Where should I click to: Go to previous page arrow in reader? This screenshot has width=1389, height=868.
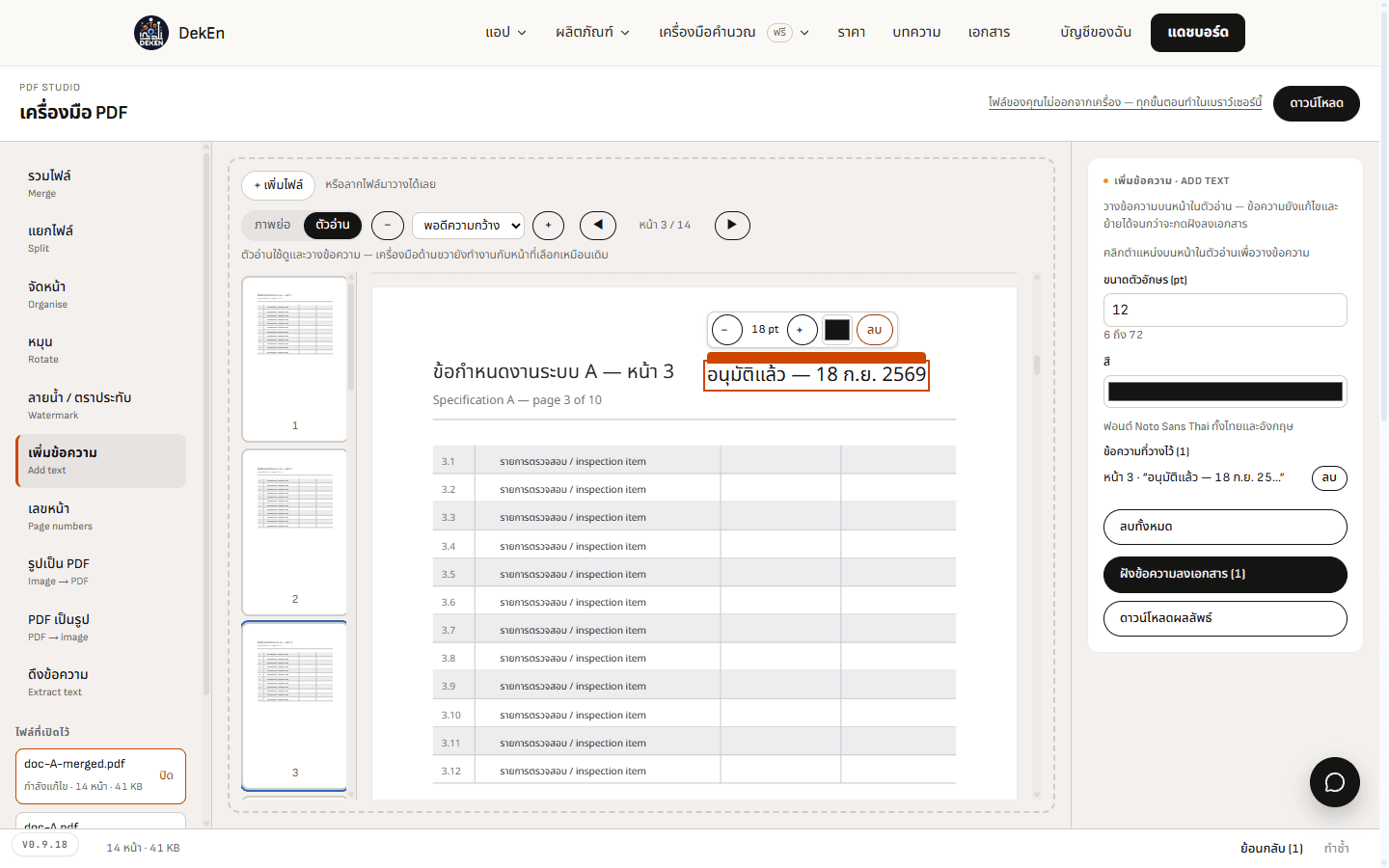pyautogui.click(x=598, y=225)
